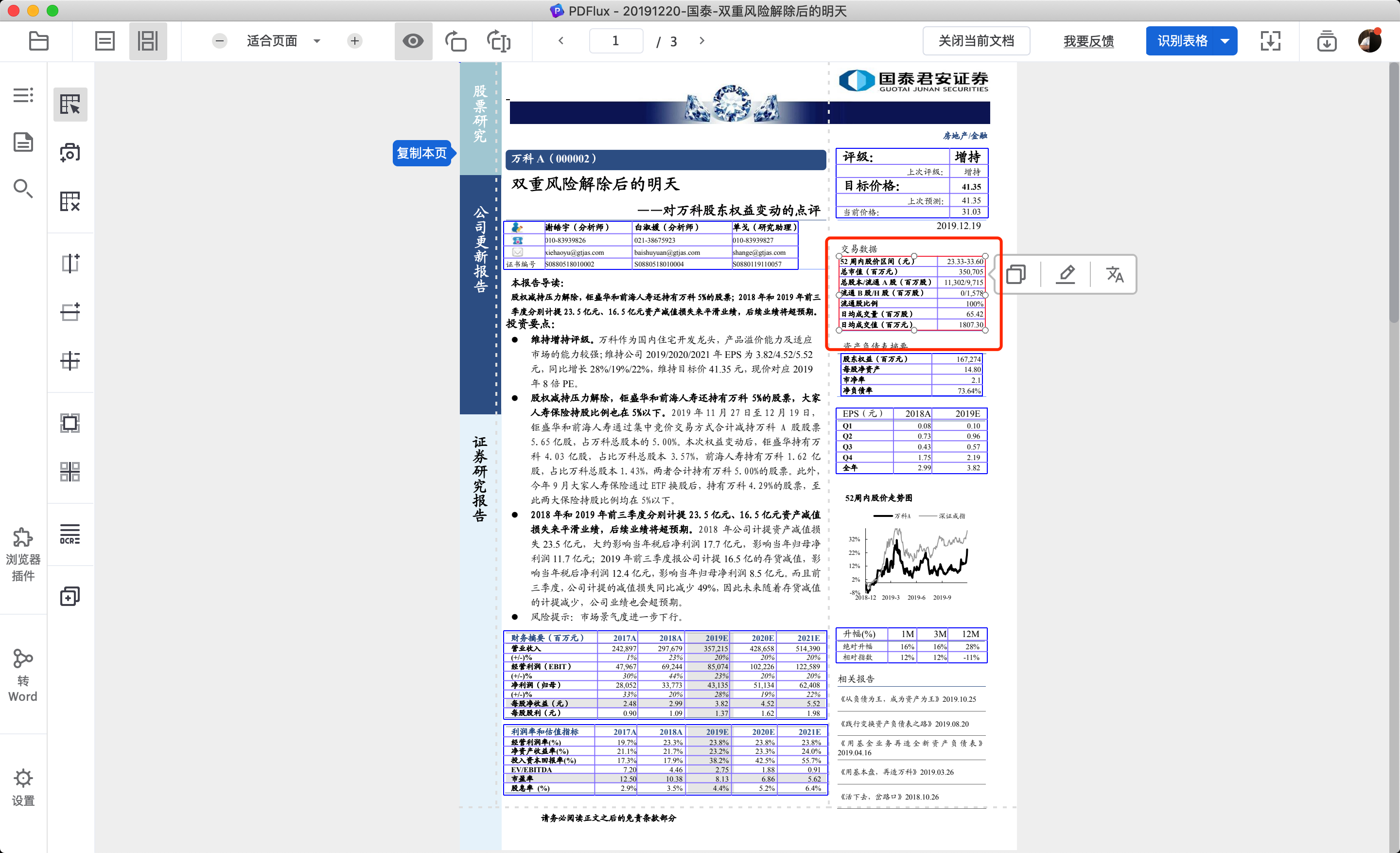The image size is (1400, 853).
Task: Click 复制本页 copy page button
Action: tap(421, 153)
